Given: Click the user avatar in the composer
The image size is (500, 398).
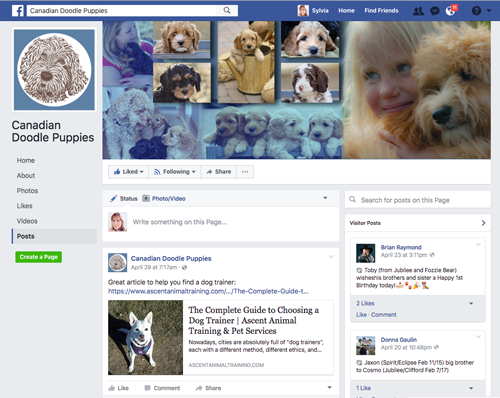Looking at the screenshot, I should (117, 222).
